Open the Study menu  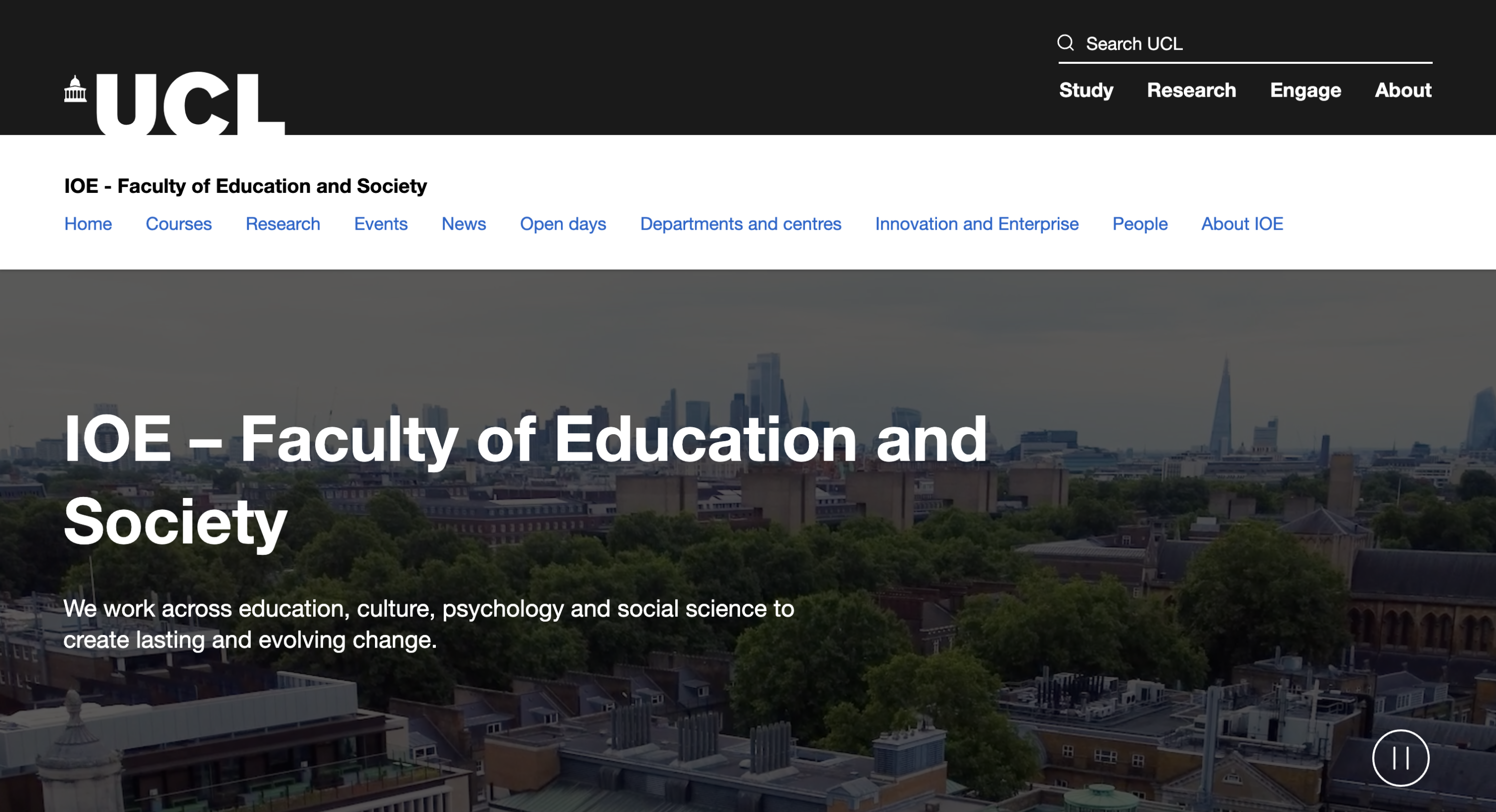click(x=1086, y=91)
